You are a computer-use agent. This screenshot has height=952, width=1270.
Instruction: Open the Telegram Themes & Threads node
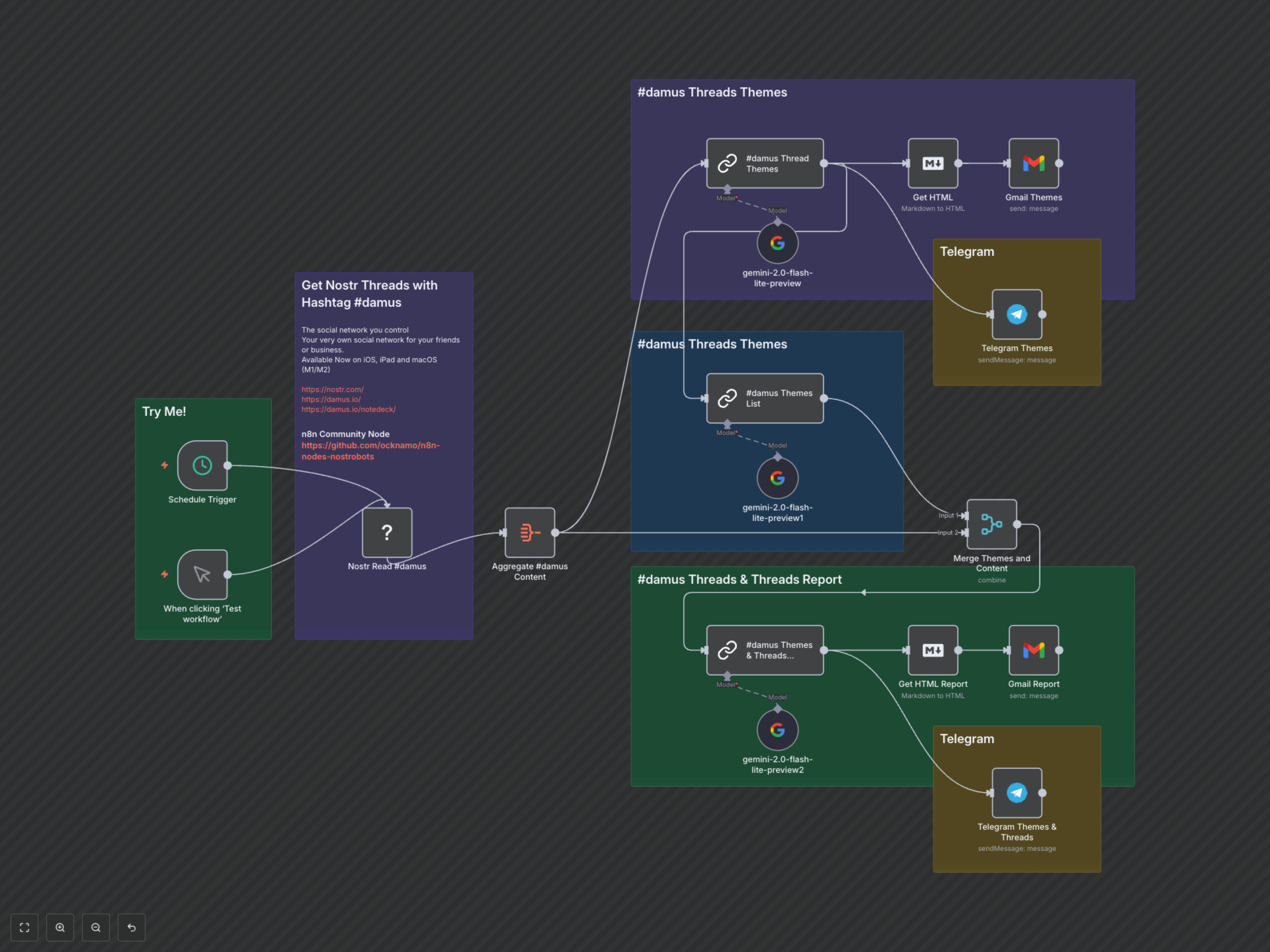click(x=1016, y=793)
